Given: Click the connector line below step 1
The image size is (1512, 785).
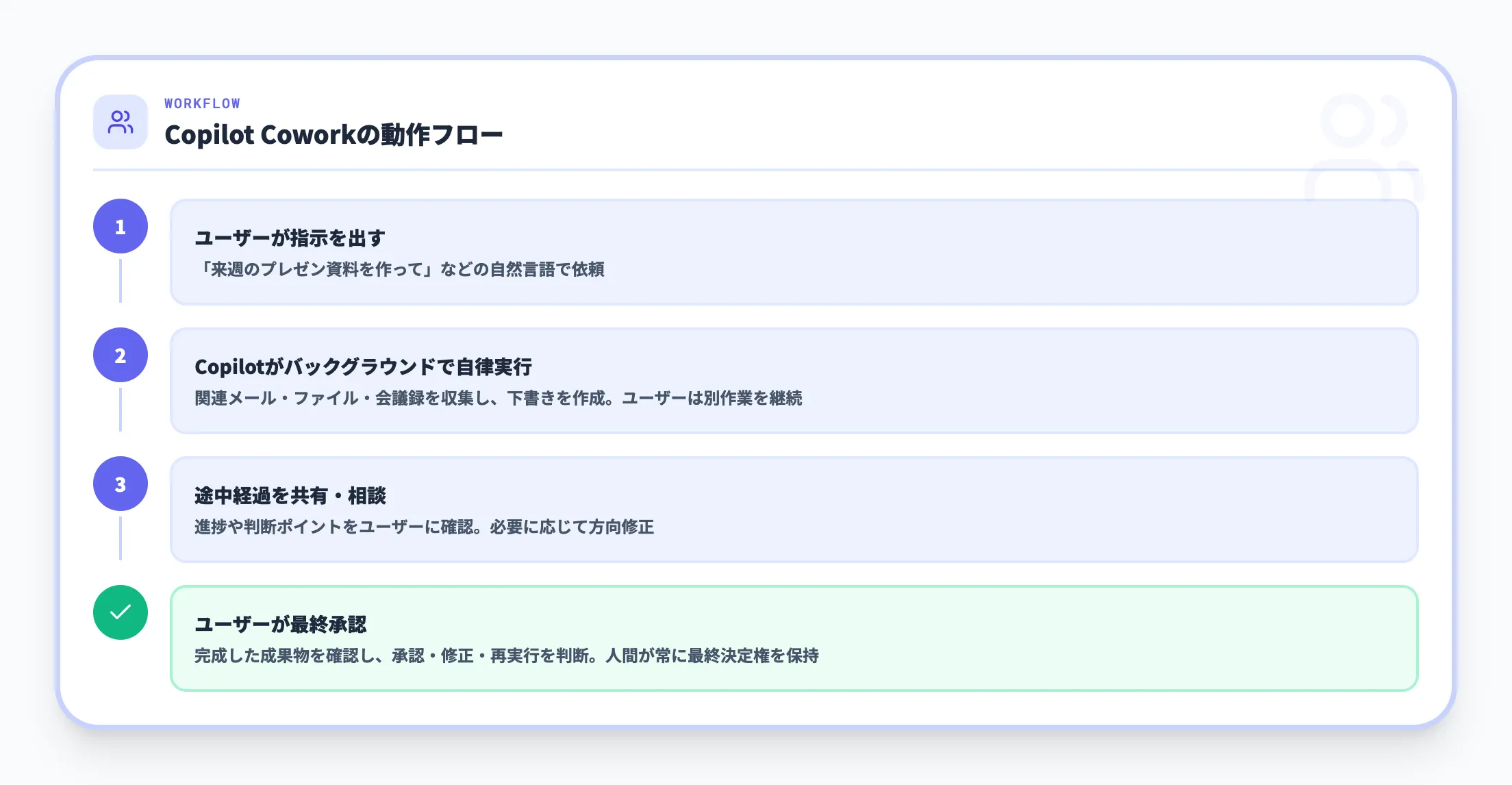Looking at the screenshot, I should 121,280.
